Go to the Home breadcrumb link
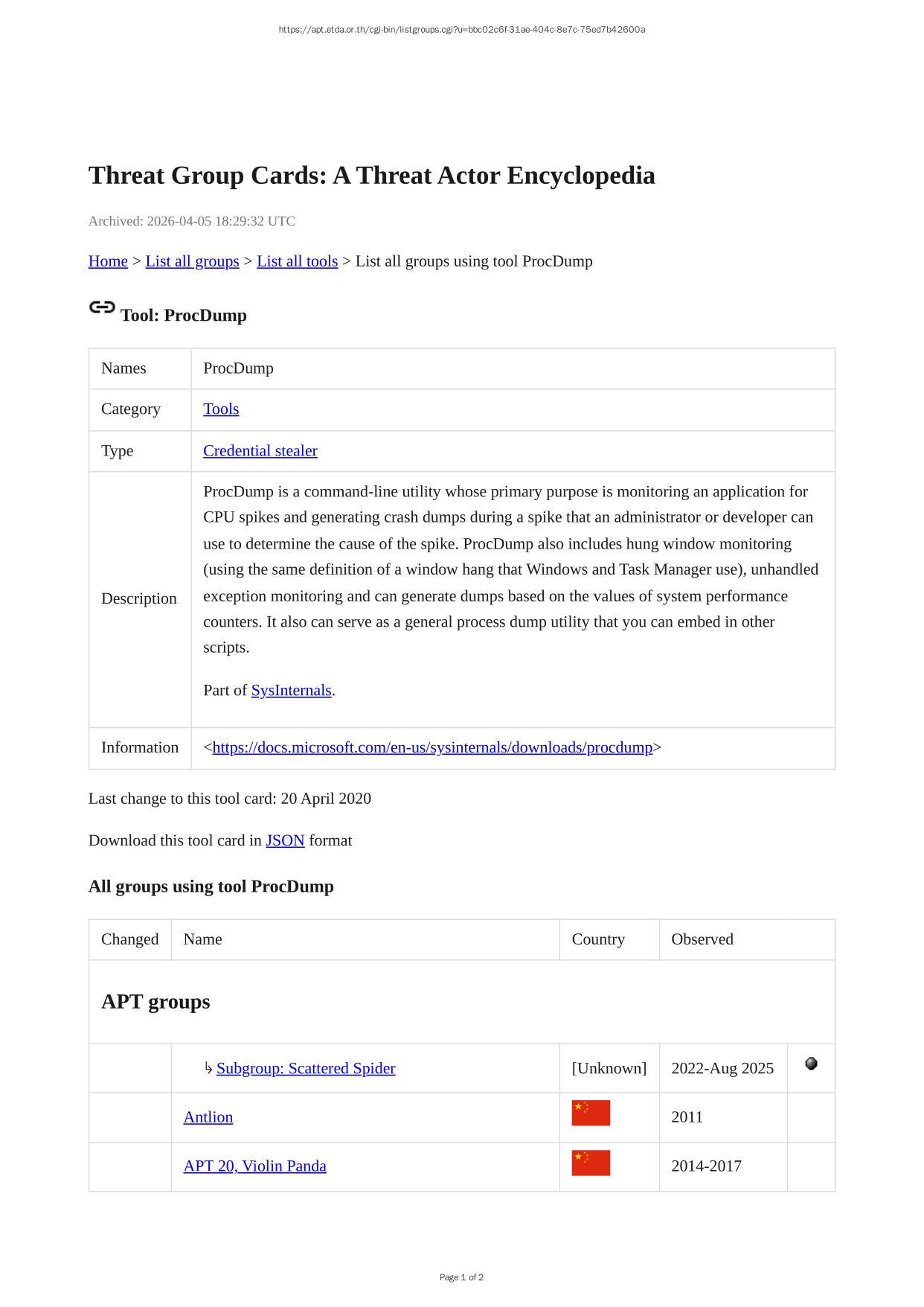 108,261
